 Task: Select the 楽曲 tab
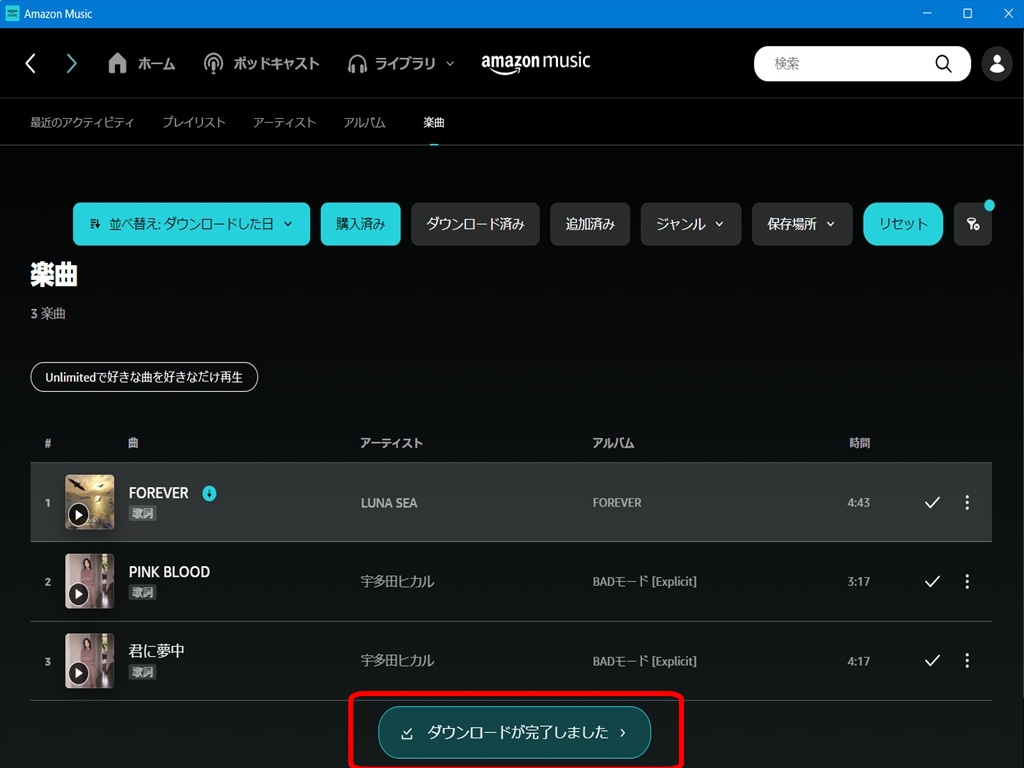tap(434, 122)
